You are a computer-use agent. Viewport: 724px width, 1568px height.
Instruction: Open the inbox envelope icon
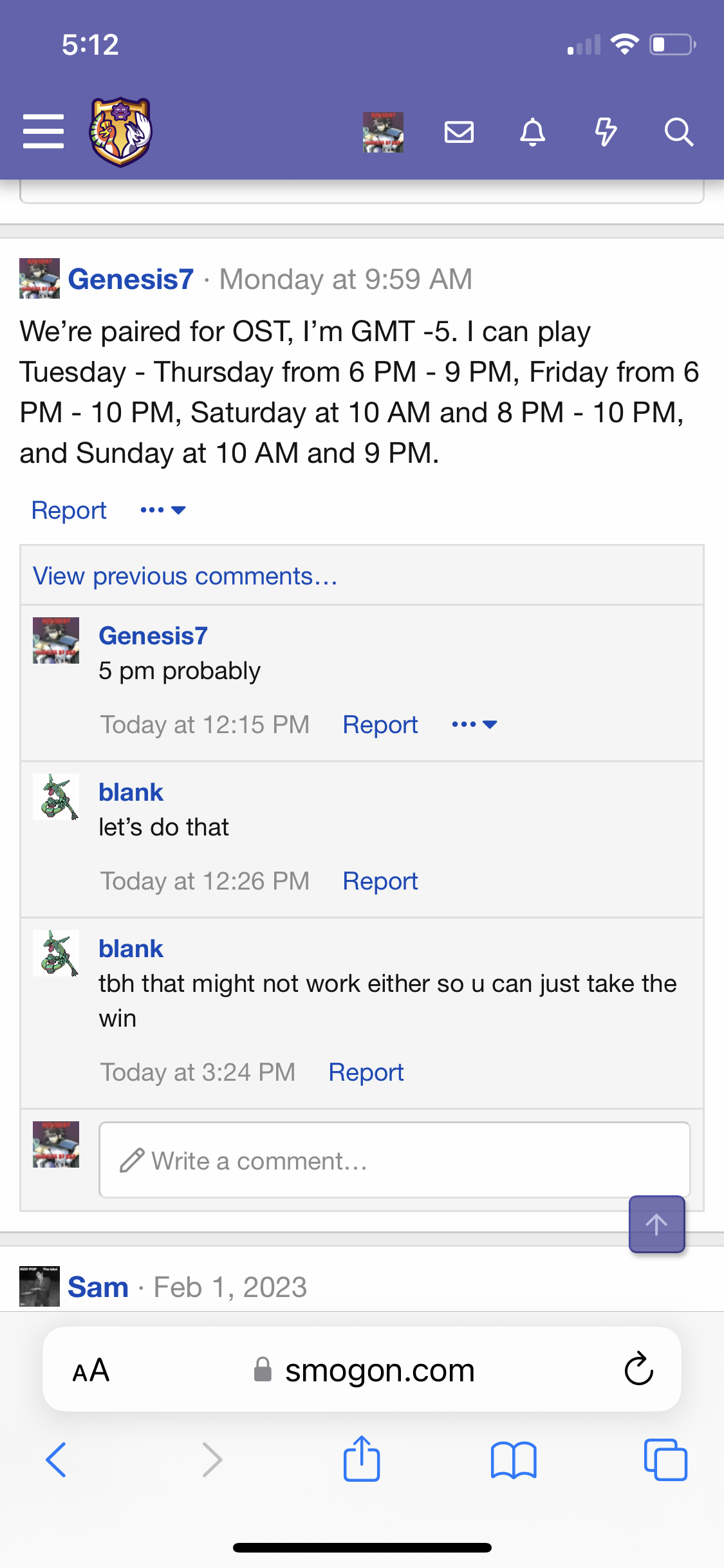point(459,132)
